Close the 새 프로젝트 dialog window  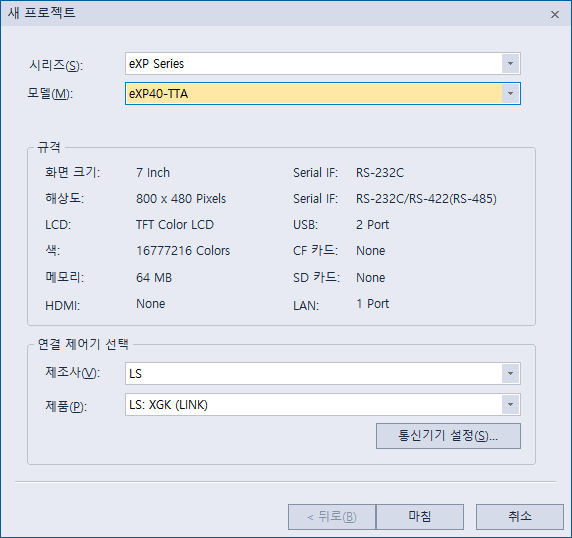pyautogui.click(x=555, y=15)
